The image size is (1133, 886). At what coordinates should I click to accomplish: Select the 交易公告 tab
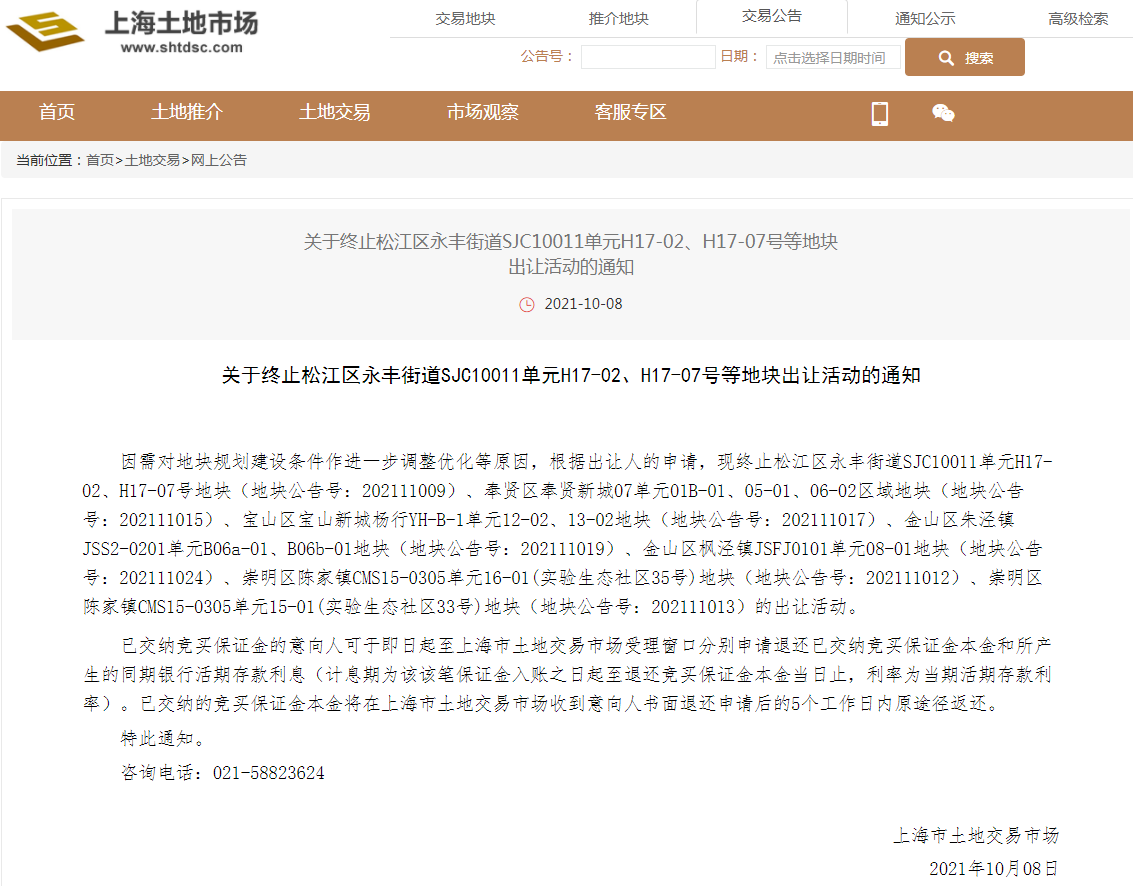(771, 17)
